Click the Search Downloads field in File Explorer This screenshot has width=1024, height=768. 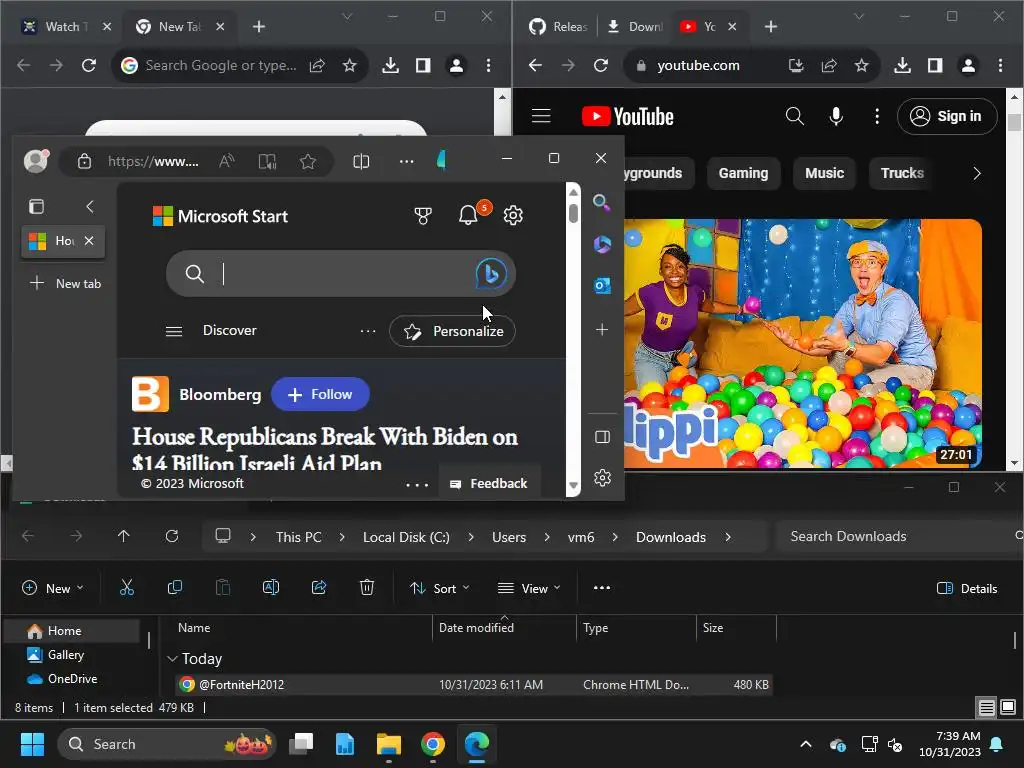(898, 536)
